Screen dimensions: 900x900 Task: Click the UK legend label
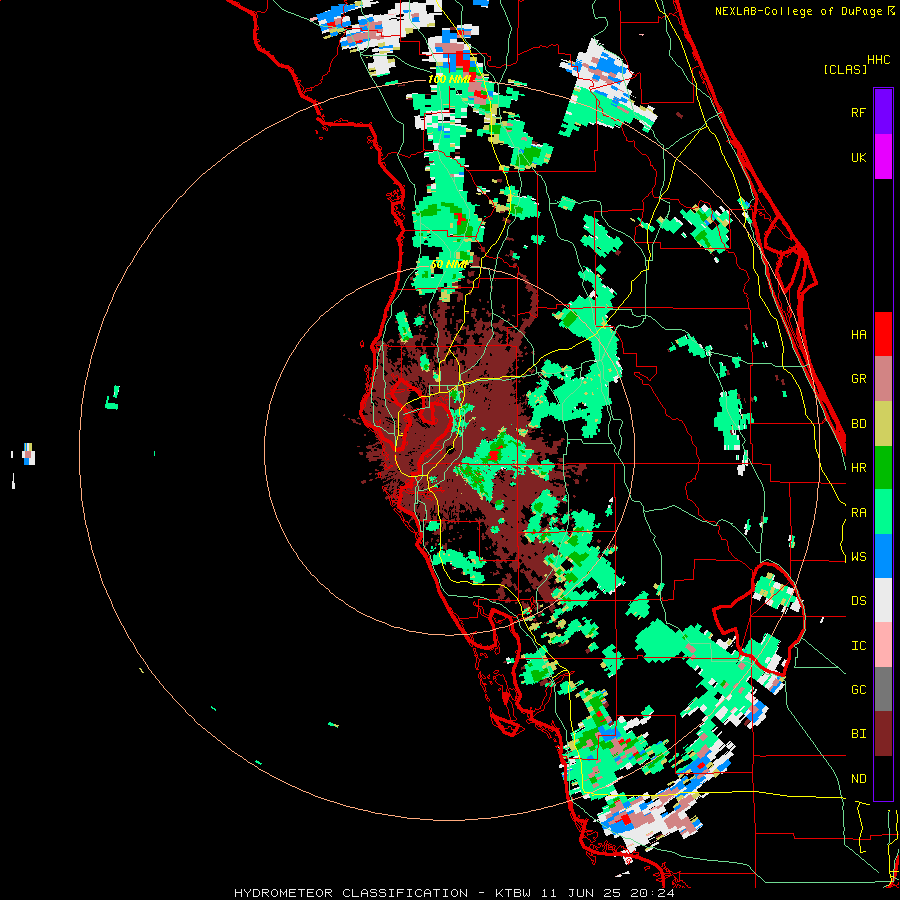tap(858, 158)
